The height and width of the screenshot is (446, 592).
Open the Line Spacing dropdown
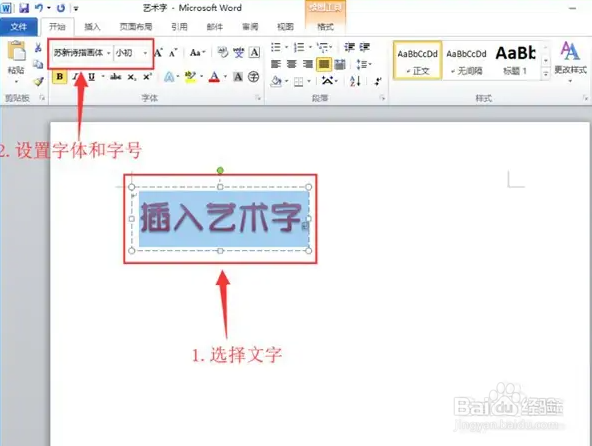click(364, 64)
